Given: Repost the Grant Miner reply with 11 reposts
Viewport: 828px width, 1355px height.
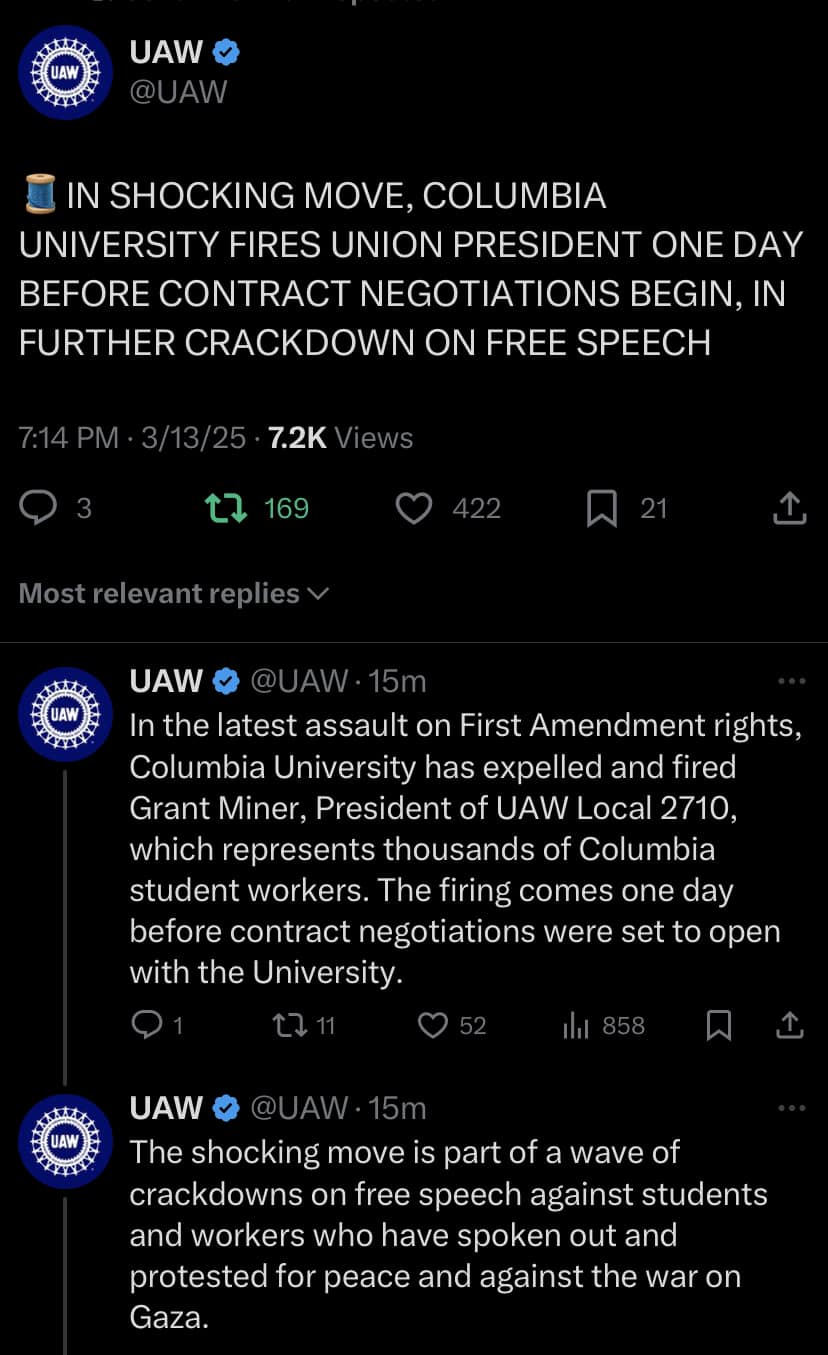Looking at the screenshot, I should click(x=288, y=1026).
